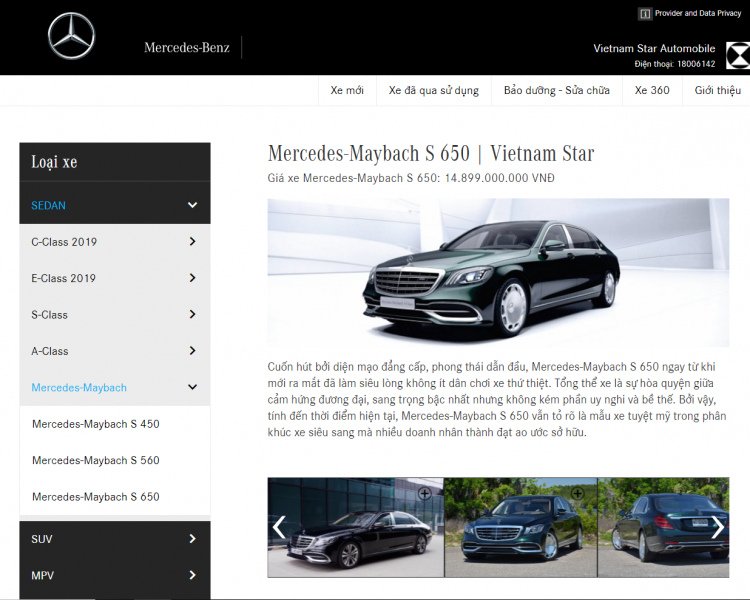Collapse the SEDAN category chevron
Viewport: 750px width, 600px height.
(x=192, y=205)
